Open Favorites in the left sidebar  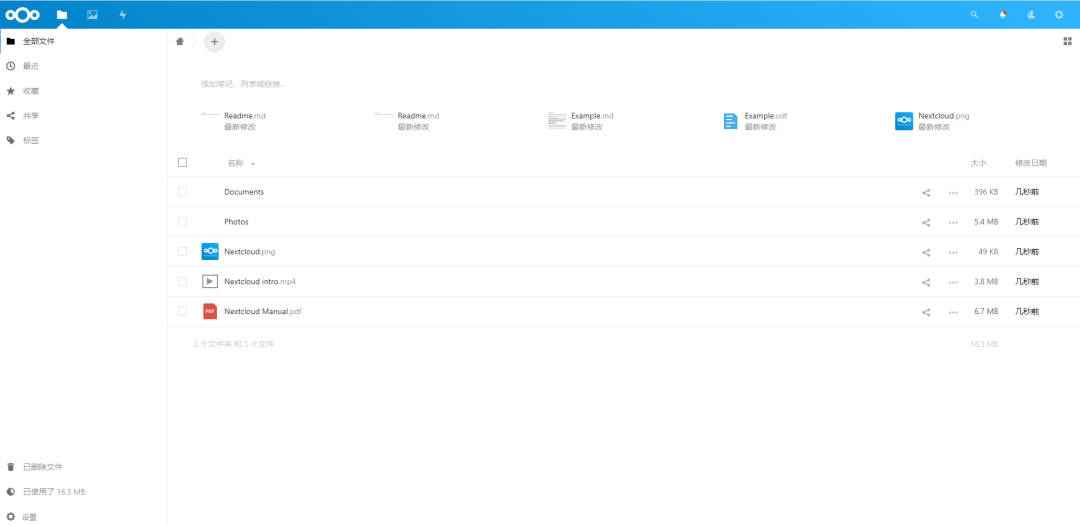(x=31, y=91)
